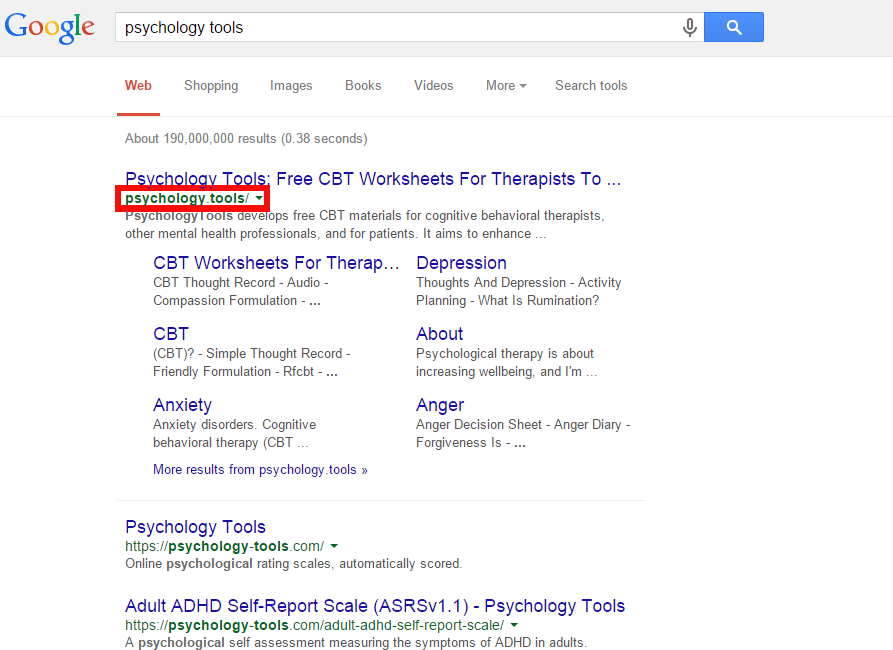Click the Google logo

[x=50, y=27]
